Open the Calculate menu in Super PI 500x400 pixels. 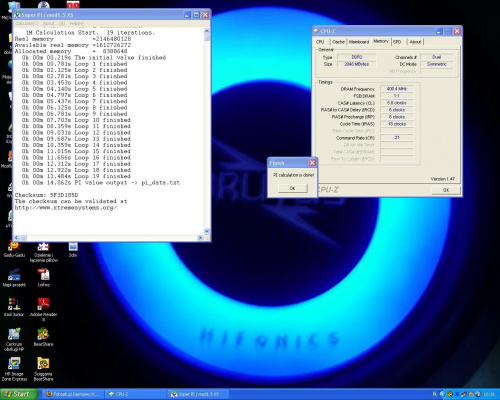pos(27,23)
